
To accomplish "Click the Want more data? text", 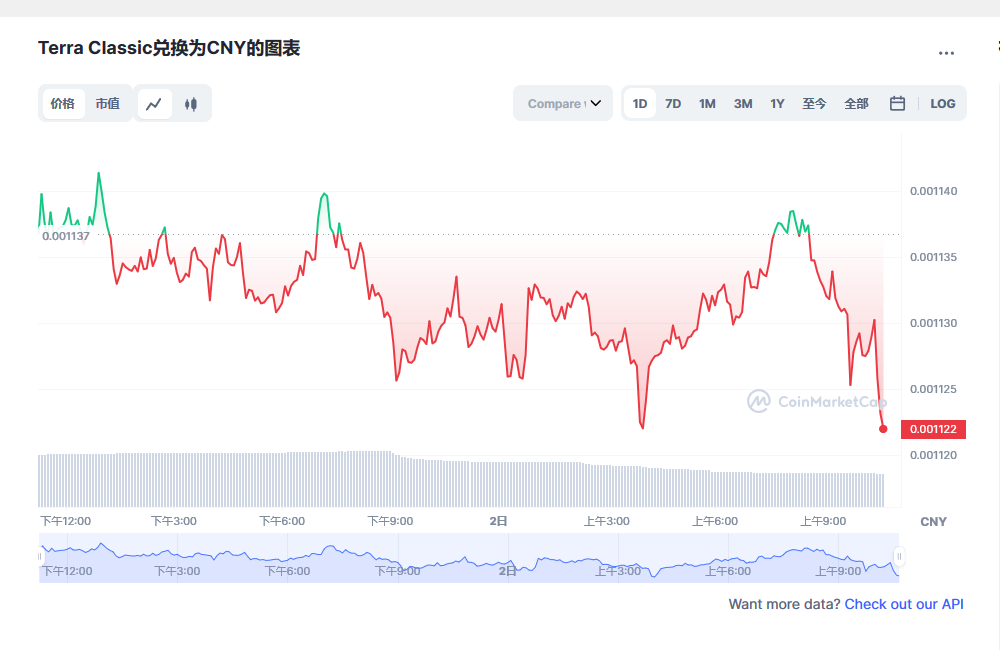I will (784, 604).
